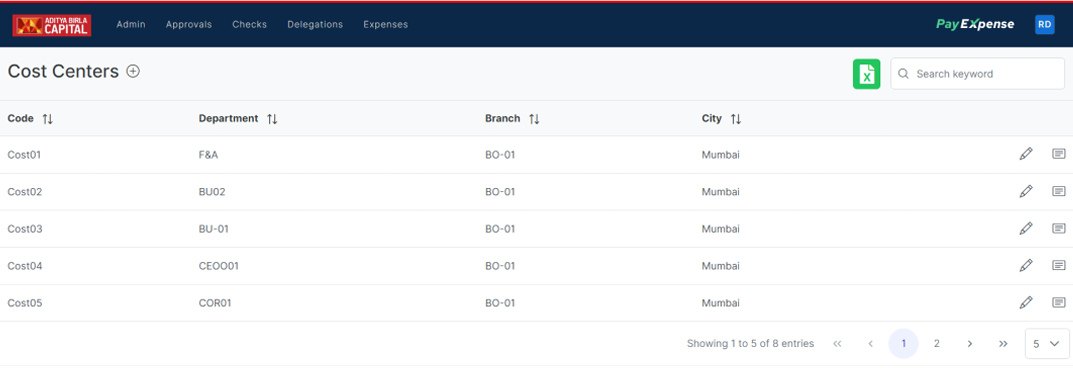Open the Admin menu
This screenshot has height=375, width=1073.
131,25
